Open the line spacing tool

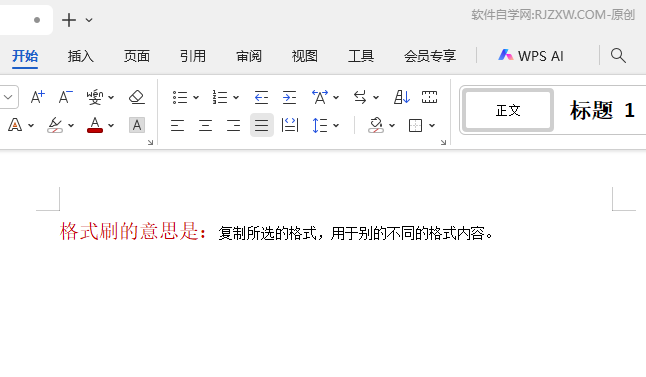320,125
